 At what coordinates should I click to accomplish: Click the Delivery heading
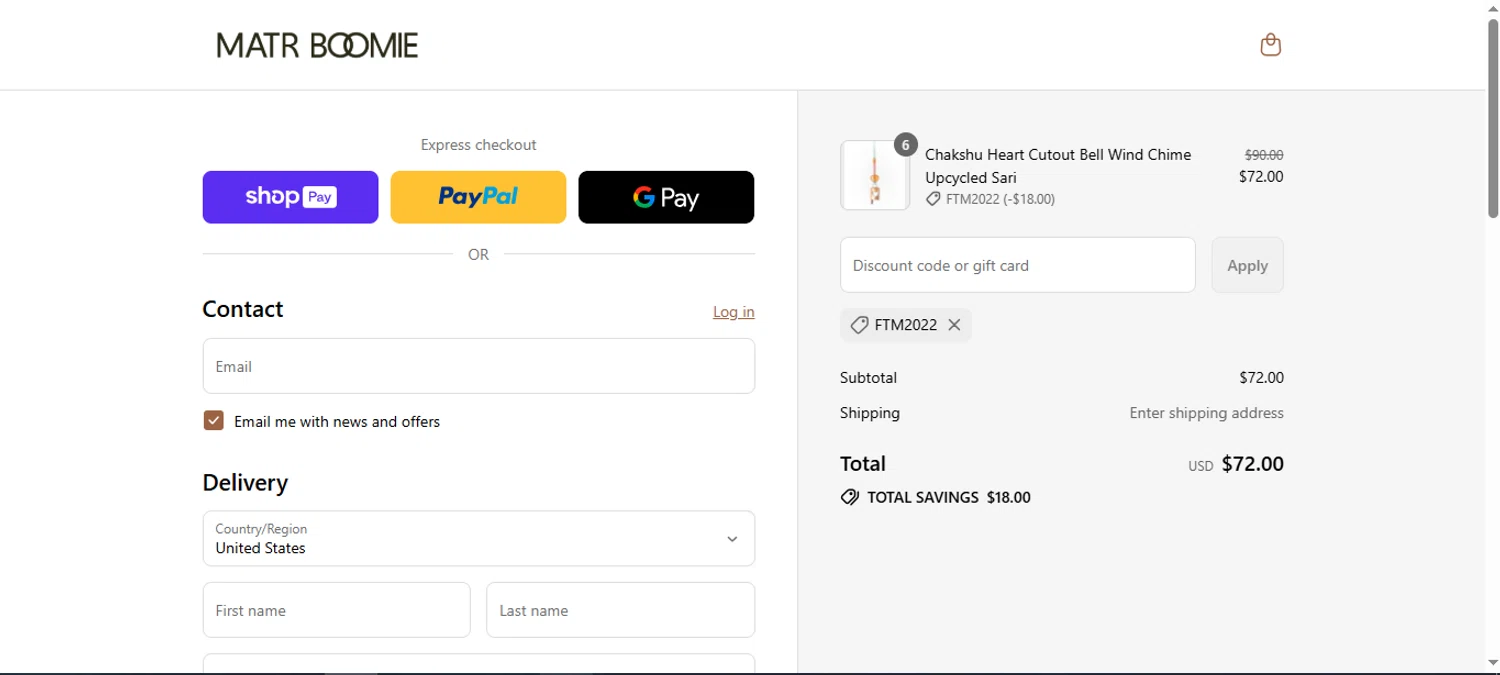tap(245, 483)
